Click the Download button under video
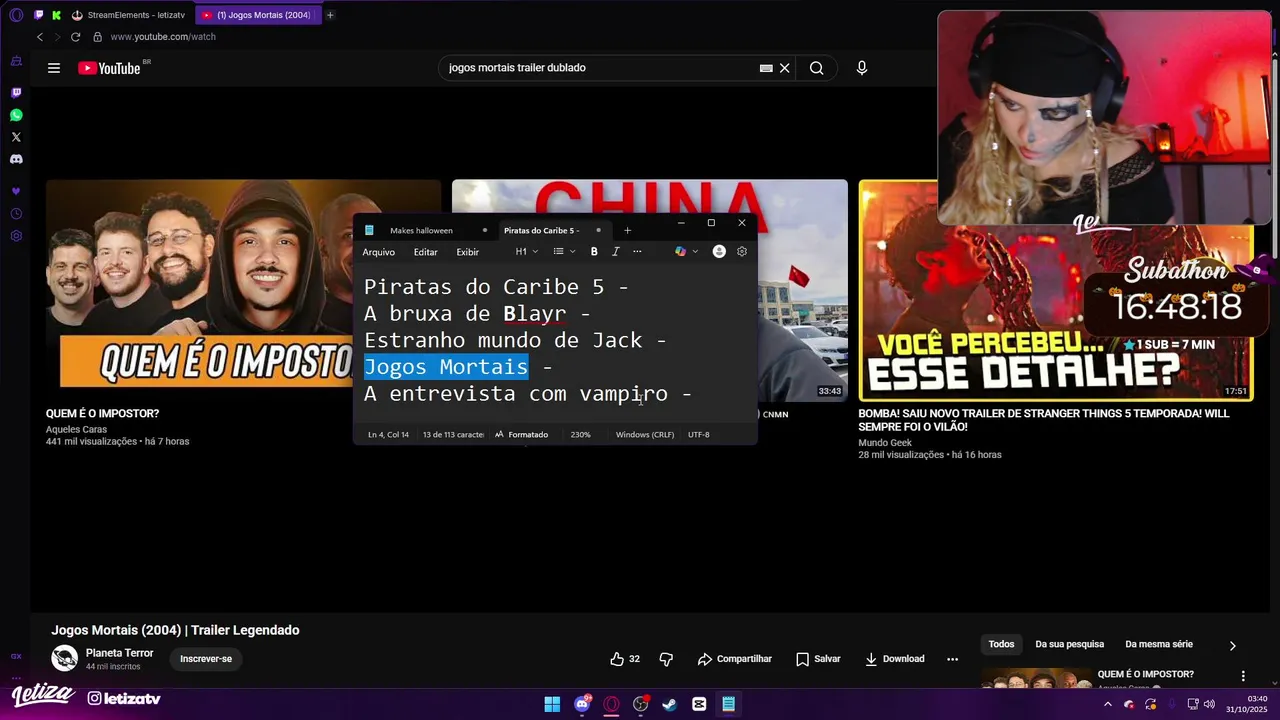The height and width of the screenshot is (720, 1280). [x=894, y=659]
